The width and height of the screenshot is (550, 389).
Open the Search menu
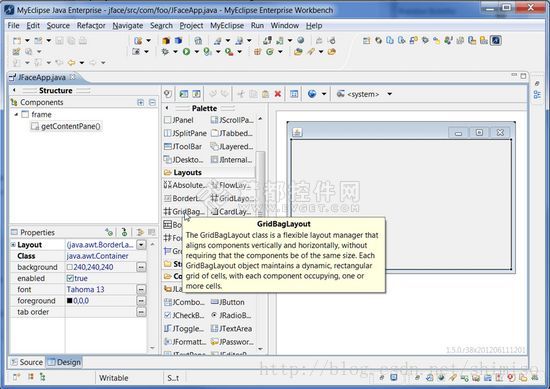point(161,26)
